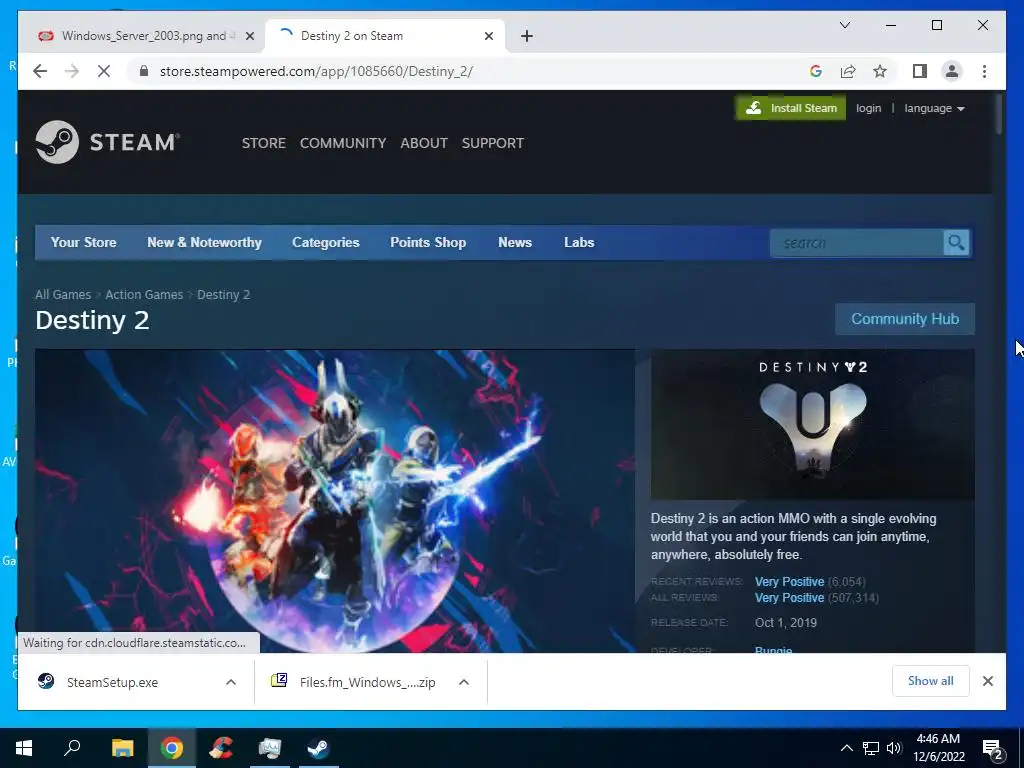
Task: Open Chrome three-dot menu
Action: [x=984, y=71]
